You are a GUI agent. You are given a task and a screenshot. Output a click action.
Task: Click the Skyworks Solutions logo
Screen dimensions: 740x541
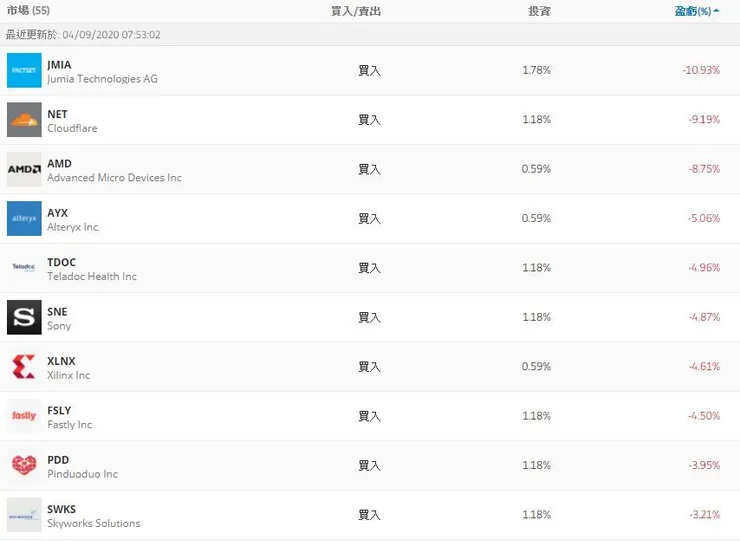click(24, 515)
